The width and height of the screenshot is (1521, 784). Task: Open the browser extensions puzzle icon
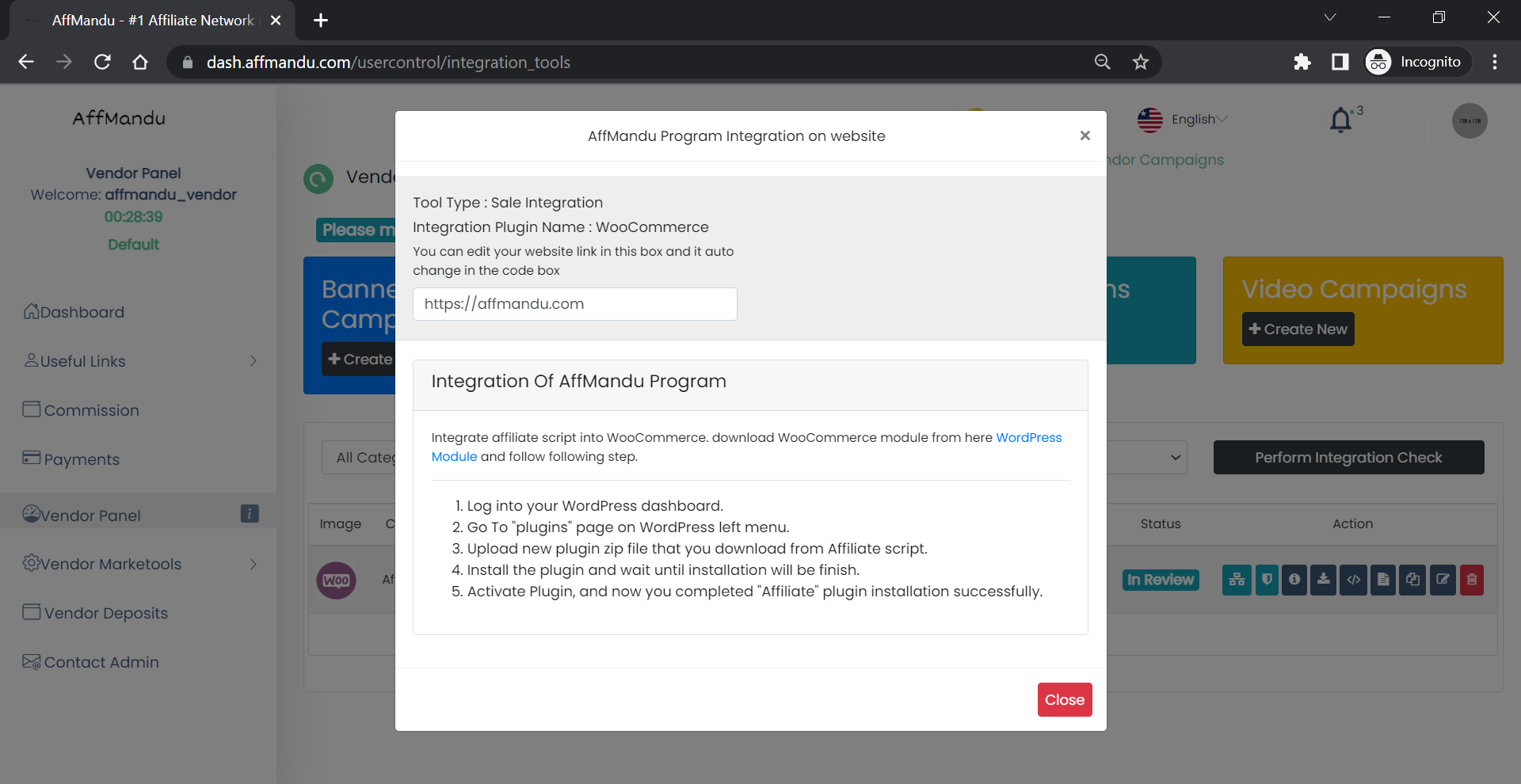pos(1302,62)
